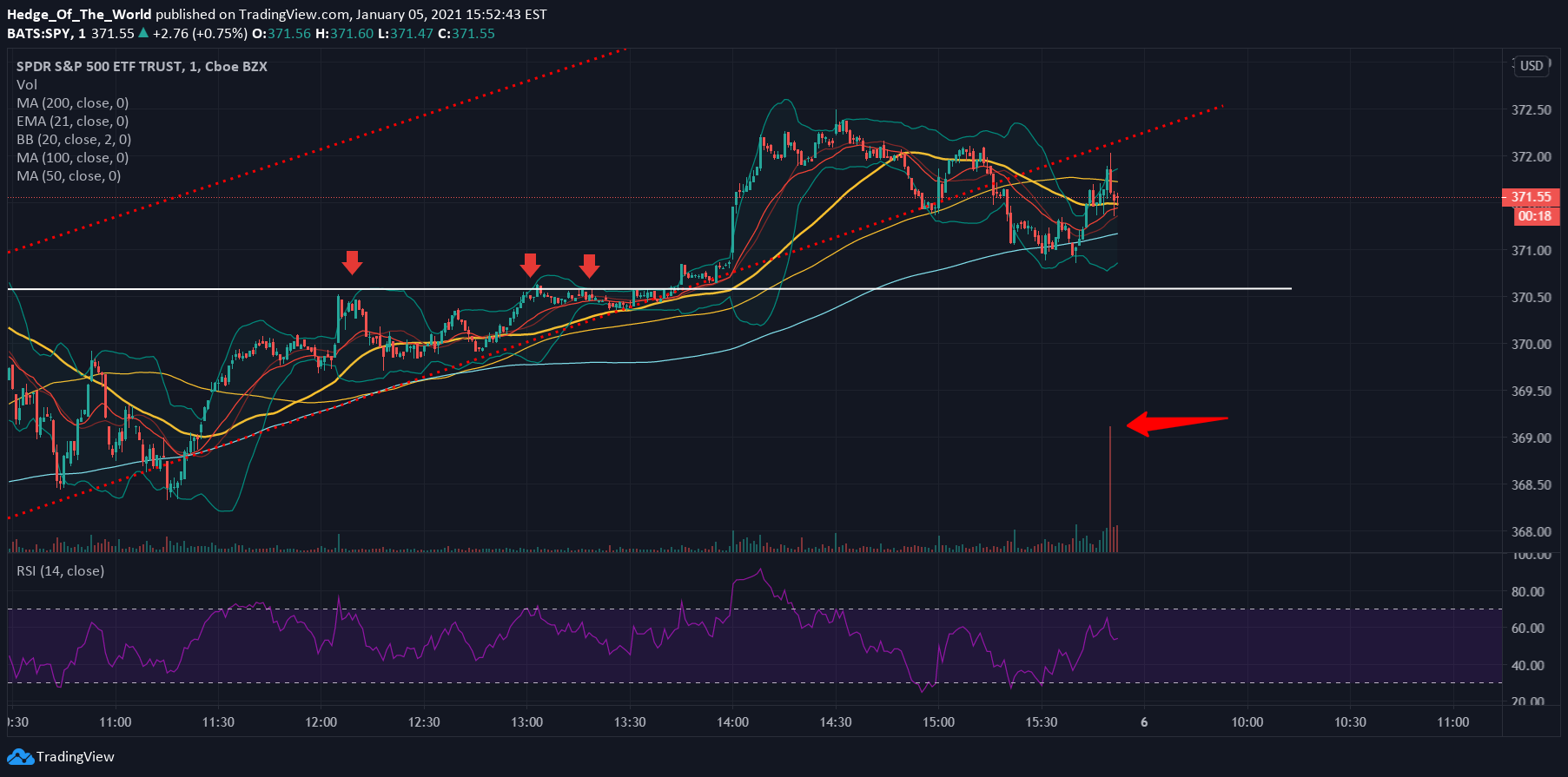The width and height of the screenshot is (1568, 777).
Task: Click the 15:00 time axis label
Action: tap(939, 722)
